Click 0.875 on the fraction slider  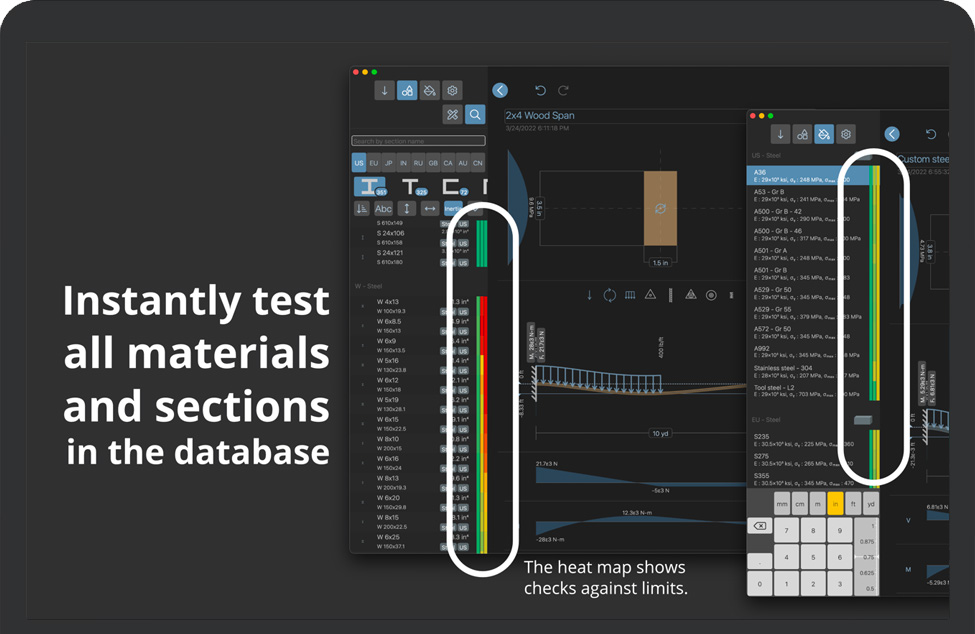867,541
